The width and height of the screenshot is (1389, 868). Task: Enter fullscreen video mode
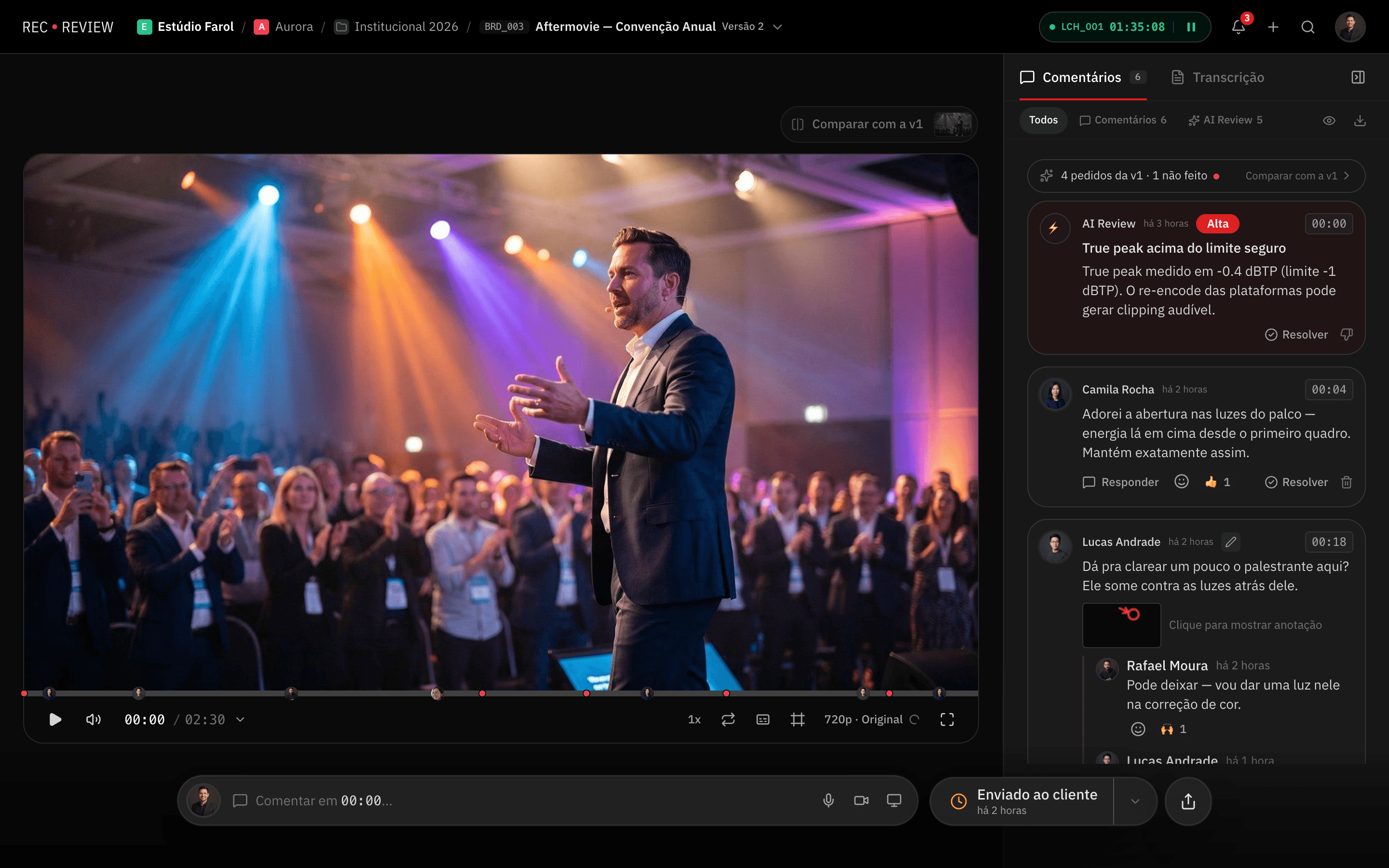947,719
